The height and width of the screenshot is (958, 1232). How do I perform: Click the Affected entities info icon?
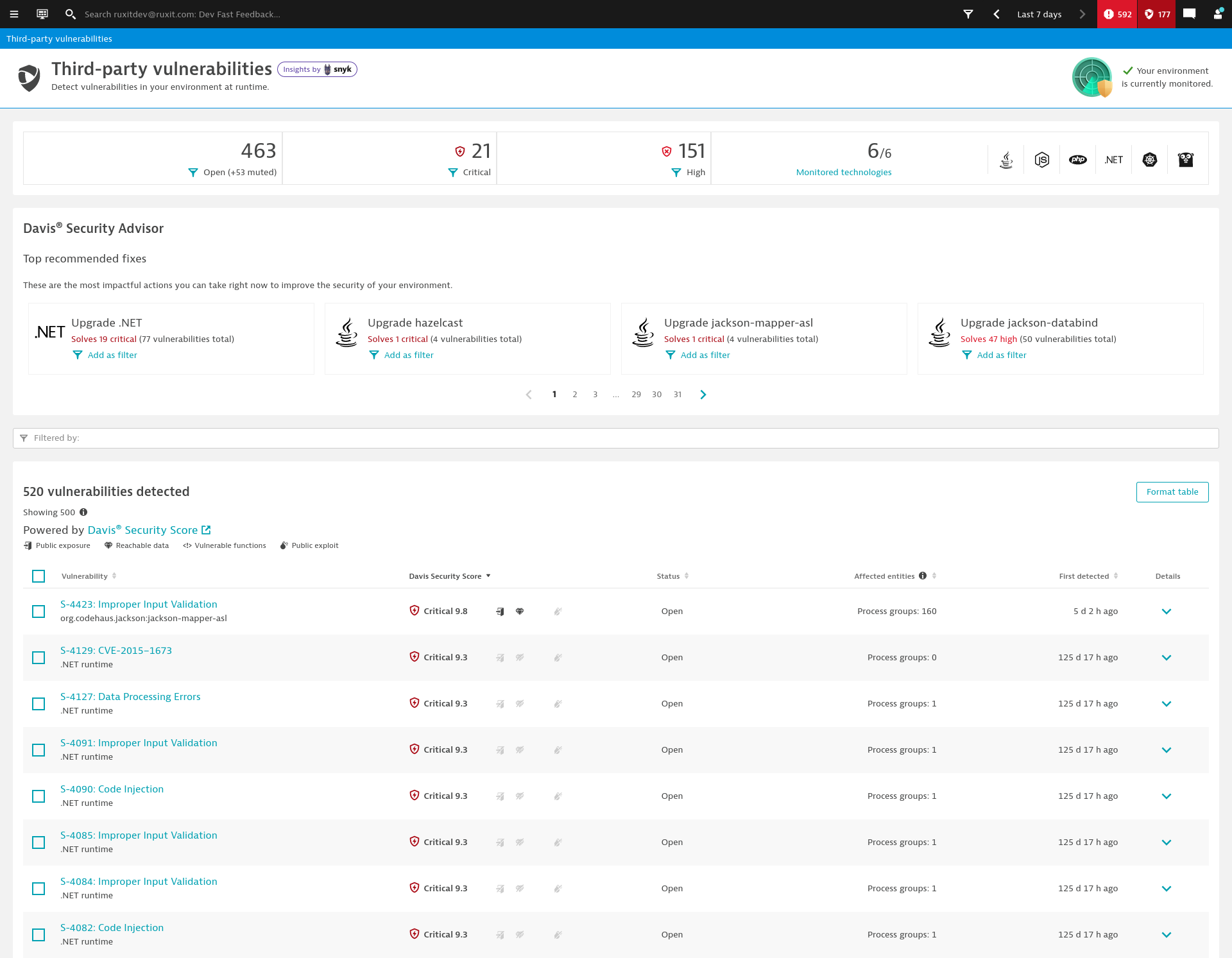923,576
